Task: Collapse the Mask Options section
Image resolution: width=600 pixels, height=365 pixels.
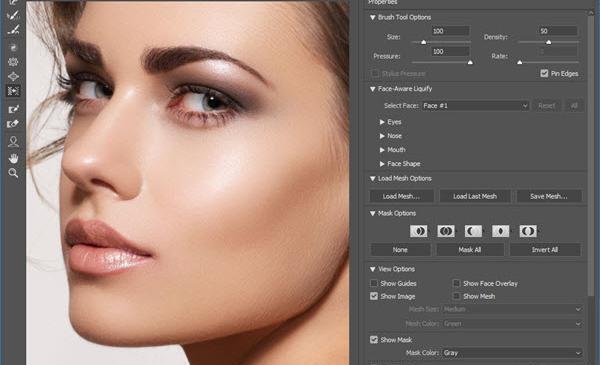Action: click(372, 213)
